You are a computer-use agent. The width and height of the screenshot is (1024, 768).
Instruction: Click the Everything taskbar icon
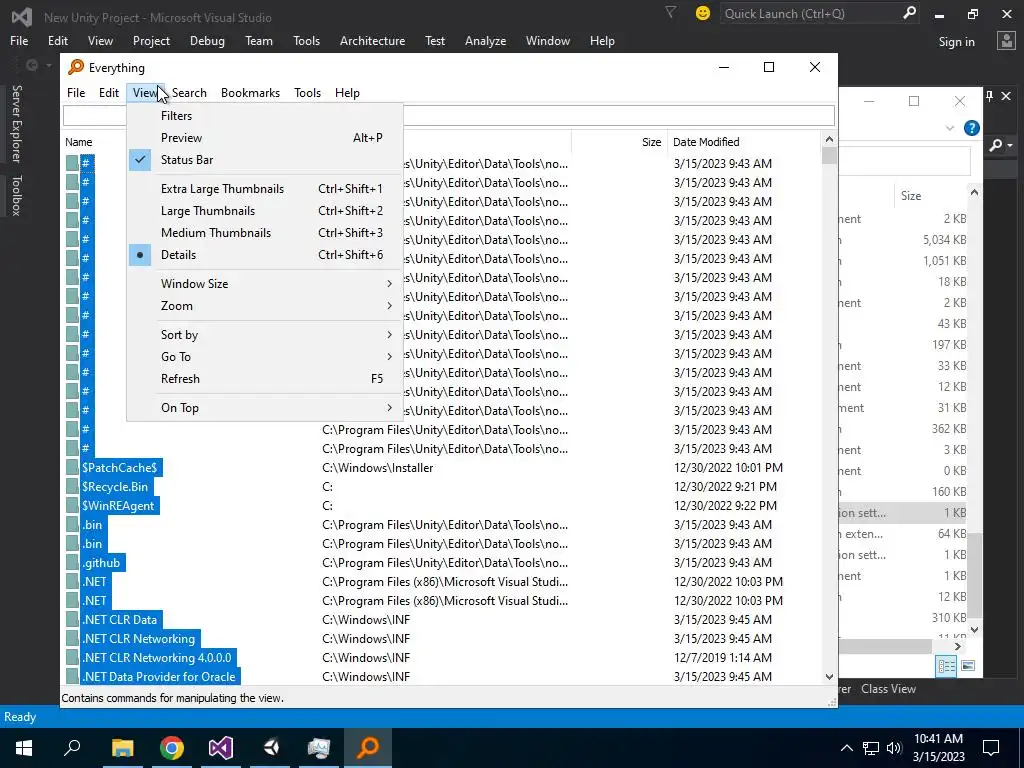click(x=368, y=748)
